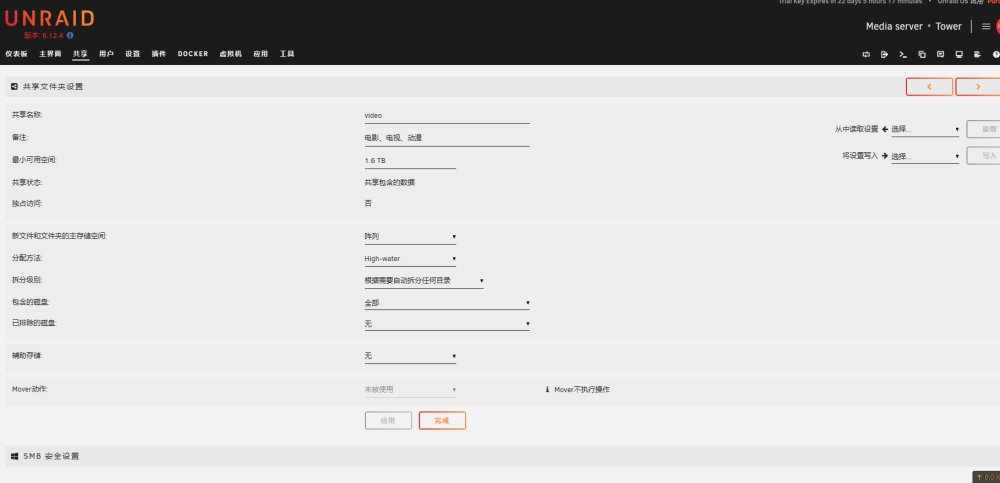Image resolution: width=1000 pixels, height=483 pixels.
Task: Switch to the 共享 tab
Action: pyautogui.click(x=80, y=54)
